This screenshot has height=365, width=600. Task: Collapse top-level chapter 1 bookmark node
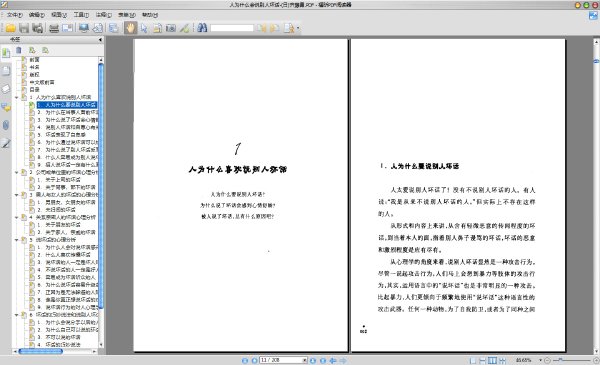[x=16, y=98]
